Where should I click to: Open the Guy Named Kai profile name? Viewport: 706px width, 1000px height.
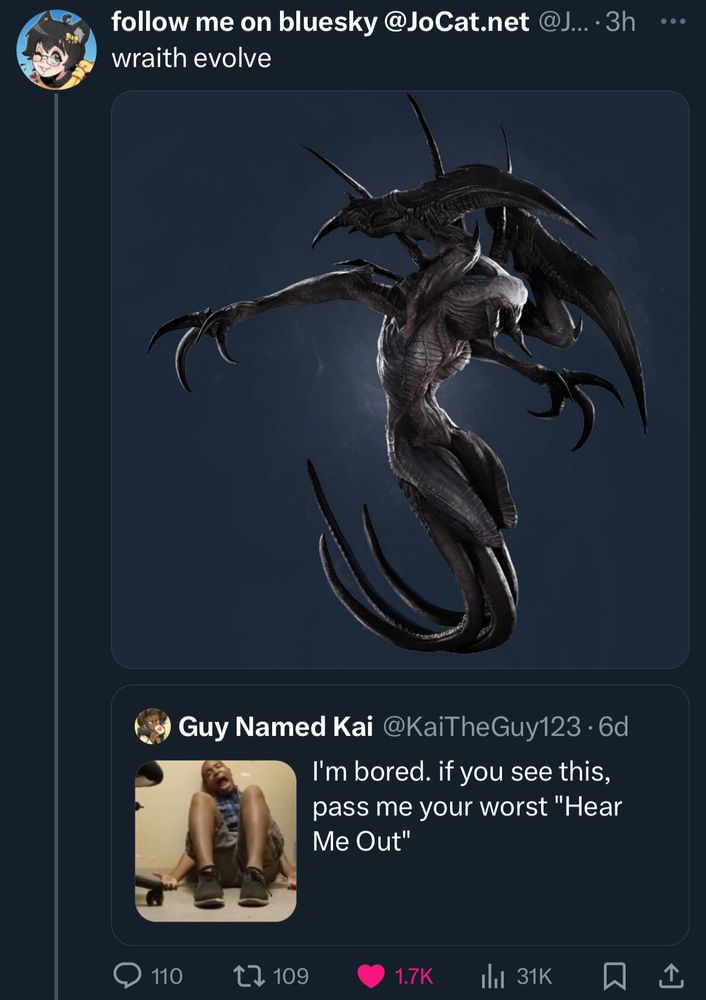click(x=275, y=726)
